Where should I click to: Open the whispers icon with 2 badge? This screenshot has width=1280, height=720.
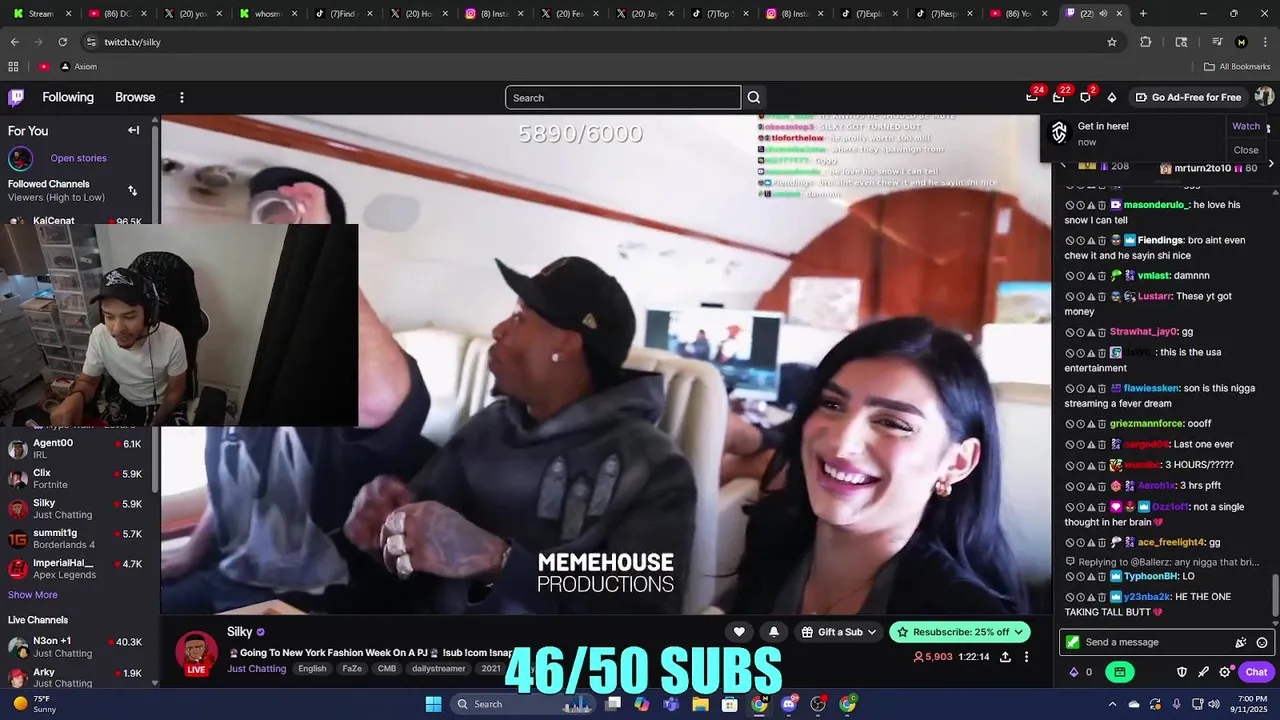coord(1085,97)
